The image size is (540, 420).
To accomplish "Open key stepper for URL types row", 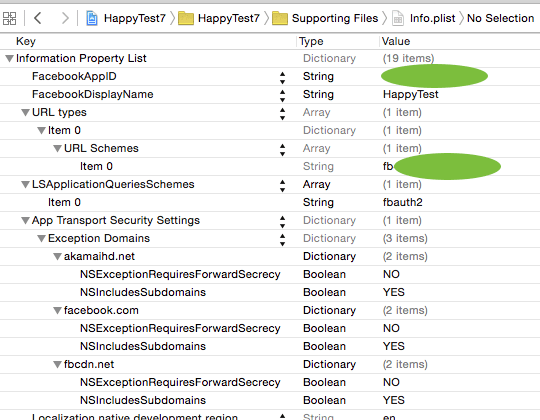I will tap(282, 114).
